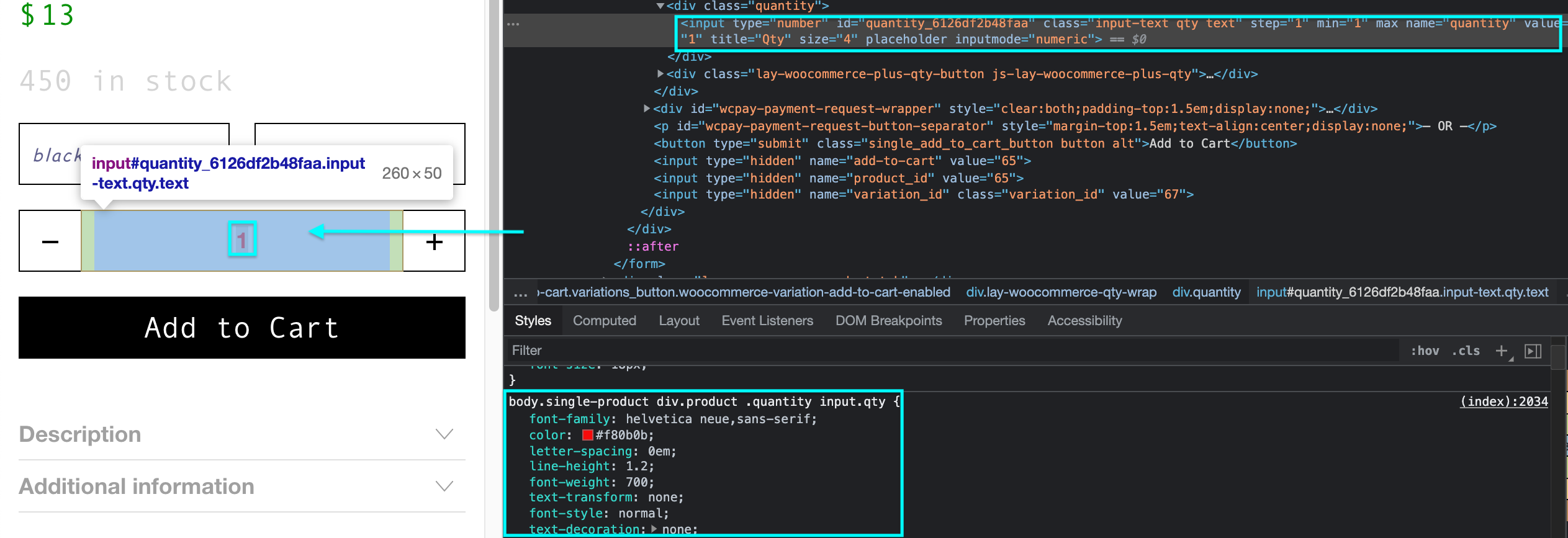Toggle the .cls classes button
Screen dimensions: 1568x538
point(1466,351)
